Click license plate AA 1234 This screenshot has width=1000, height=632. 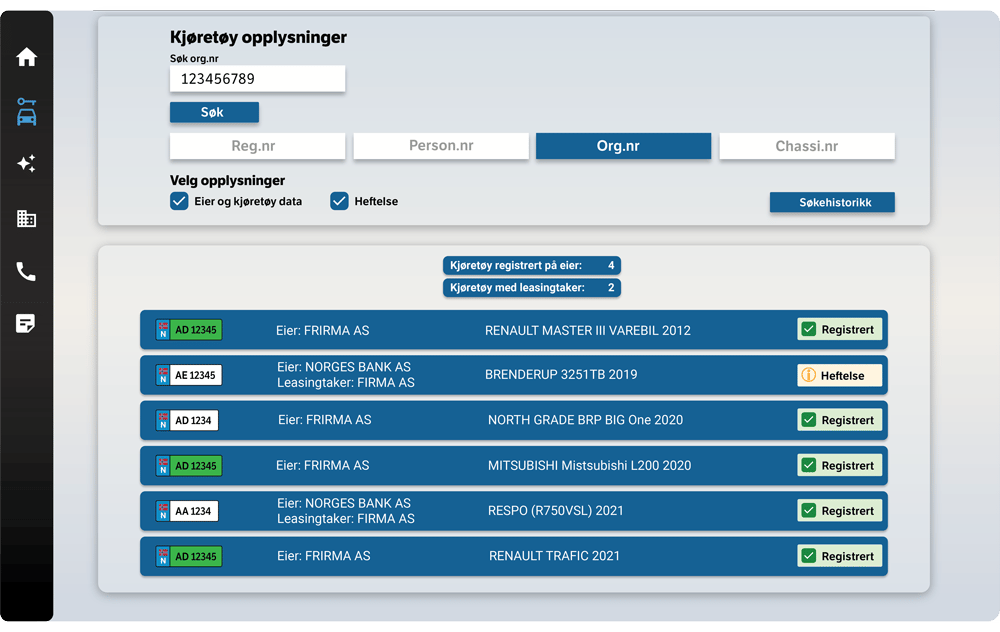click(187, 511)
